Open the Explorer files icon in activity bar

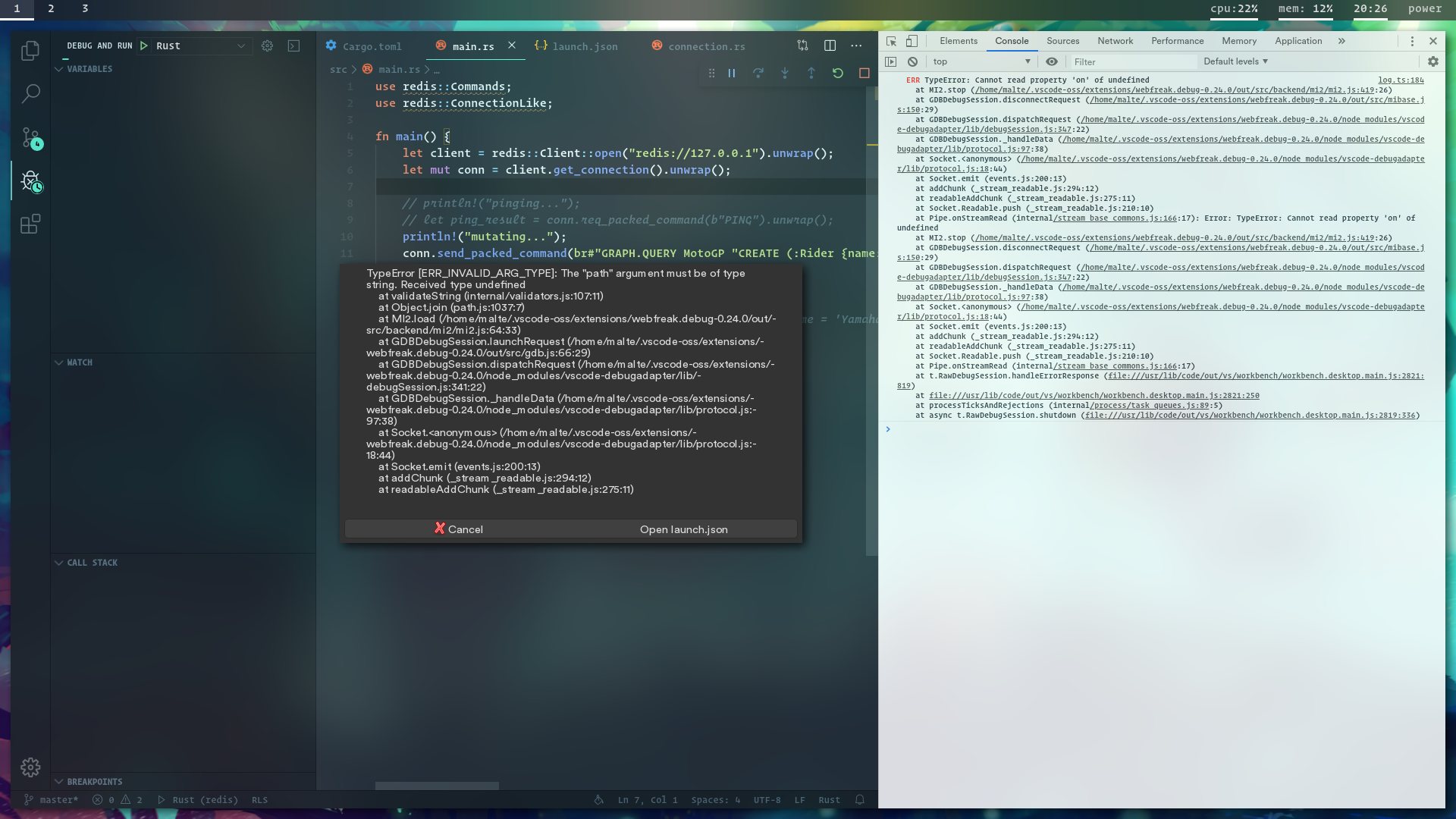pyautogui.click(x=30, y=51)
